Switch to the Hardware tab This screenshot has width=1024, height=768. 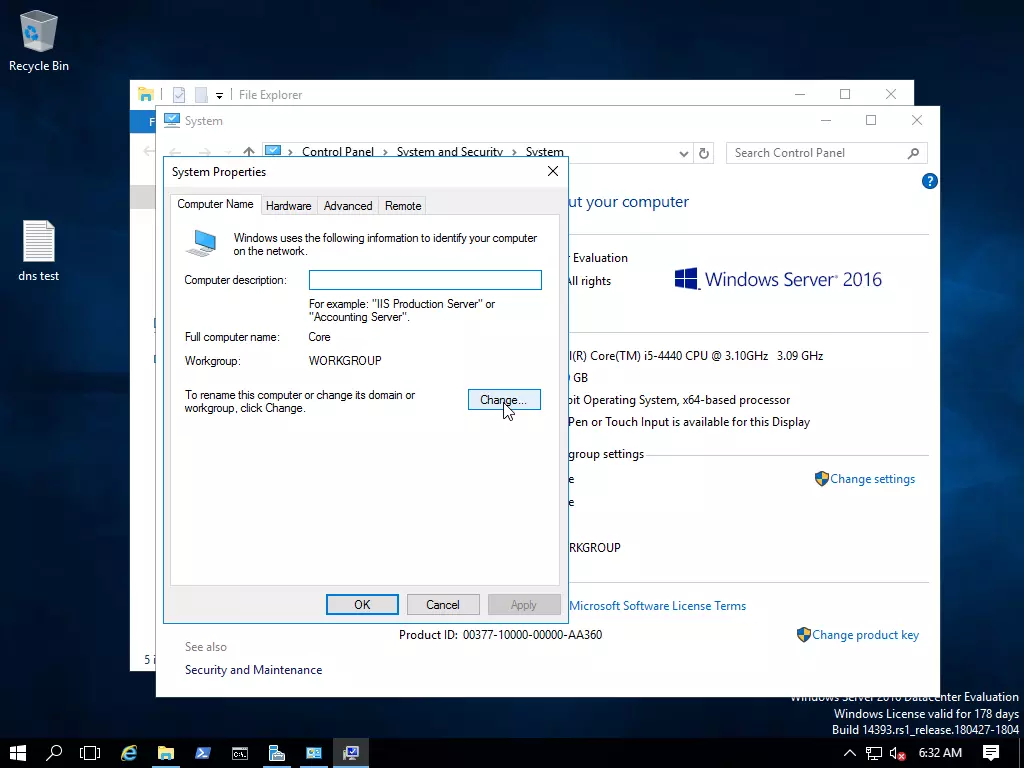coord(289,206)
